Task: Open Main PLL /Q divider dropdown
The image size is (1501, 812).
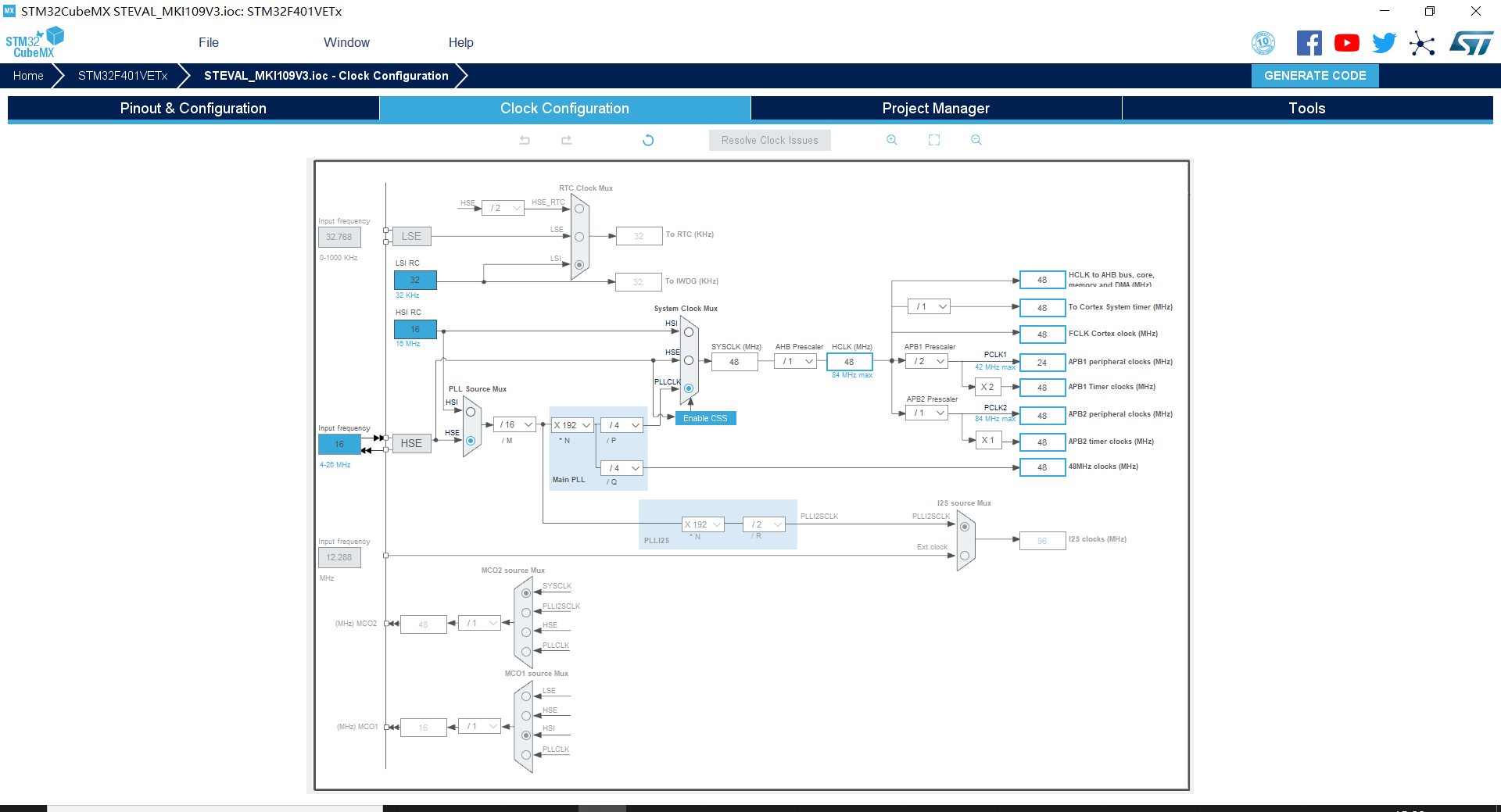Action: coord(622,468)
